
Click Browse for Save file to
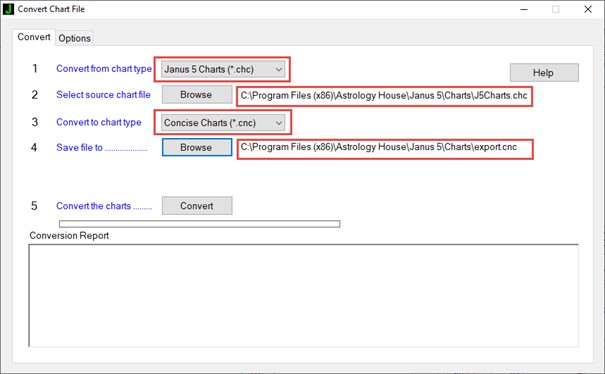197,147
